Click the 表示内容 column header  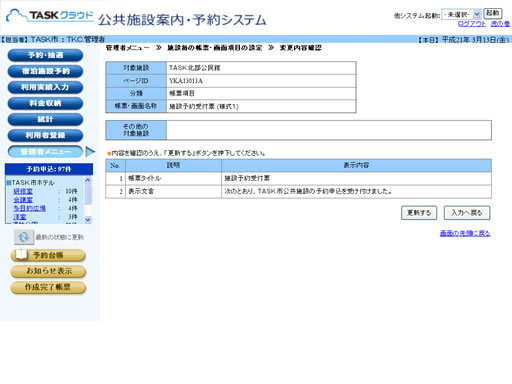coord(356,165)
